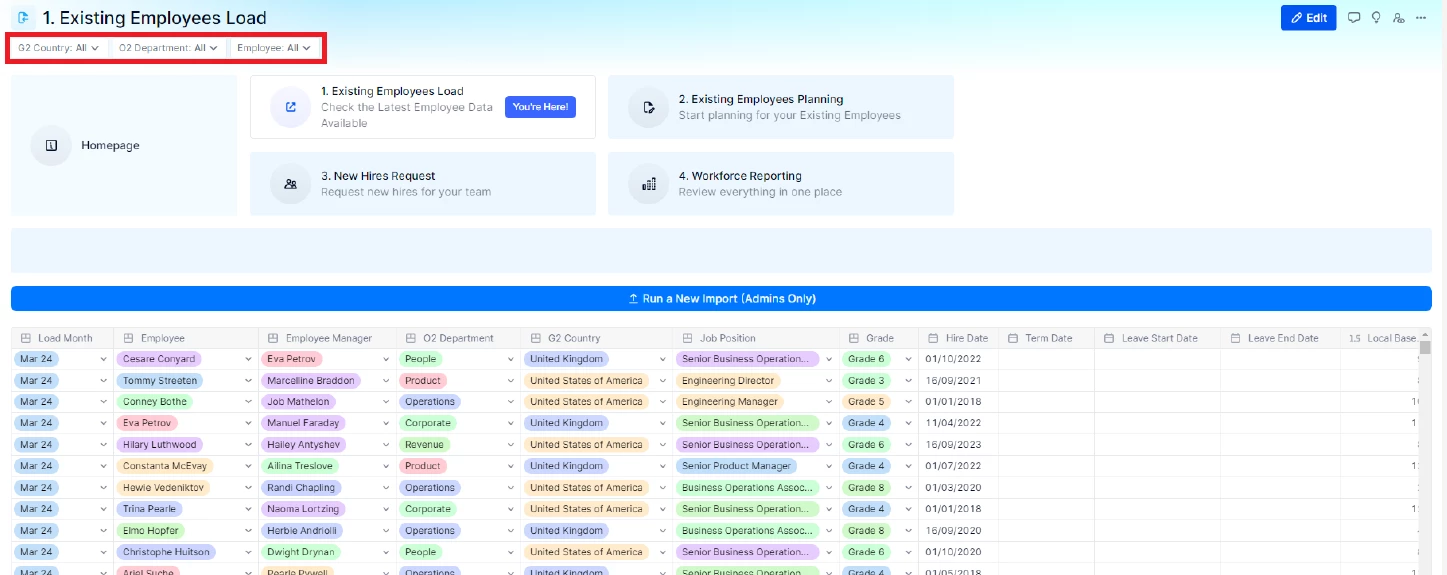Viewport: 1447px width, 575px height.
Task: Click the New Hires Request people icon
Action: pos(290,184)
